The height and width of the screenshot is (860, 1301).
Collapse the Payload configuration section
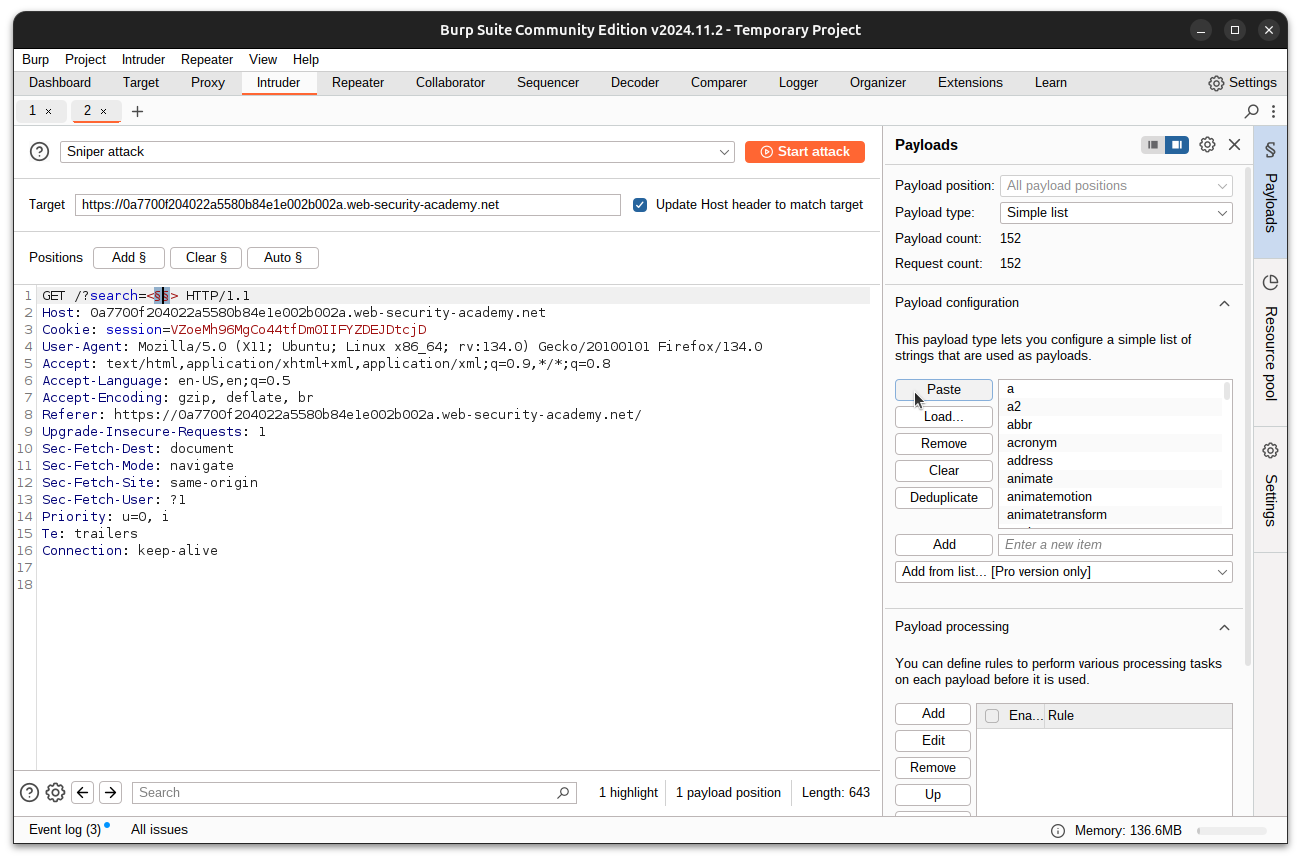[x=1224, y=303]
